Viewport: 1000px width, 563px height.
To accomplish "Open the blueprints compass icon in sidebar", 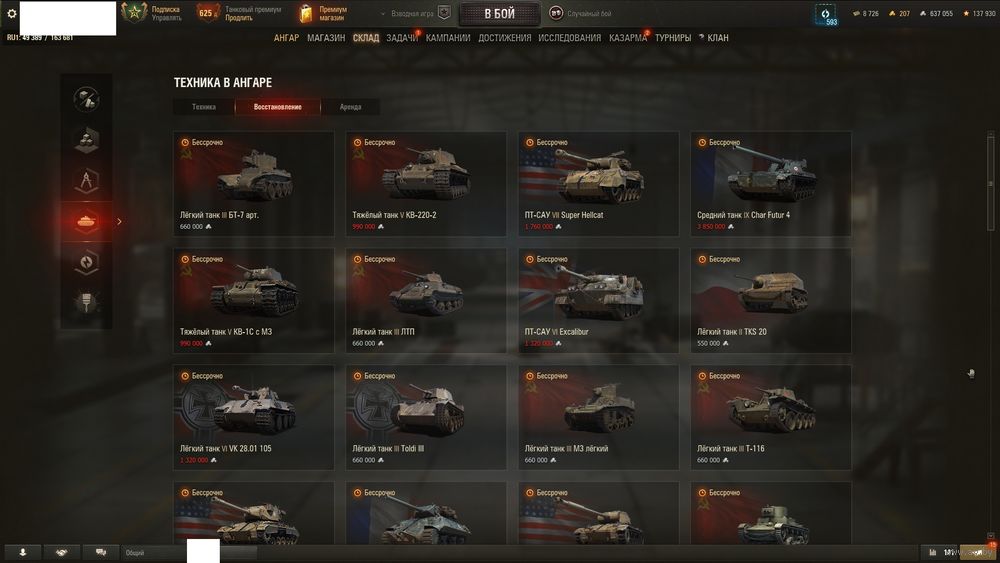I will (86, 181).
